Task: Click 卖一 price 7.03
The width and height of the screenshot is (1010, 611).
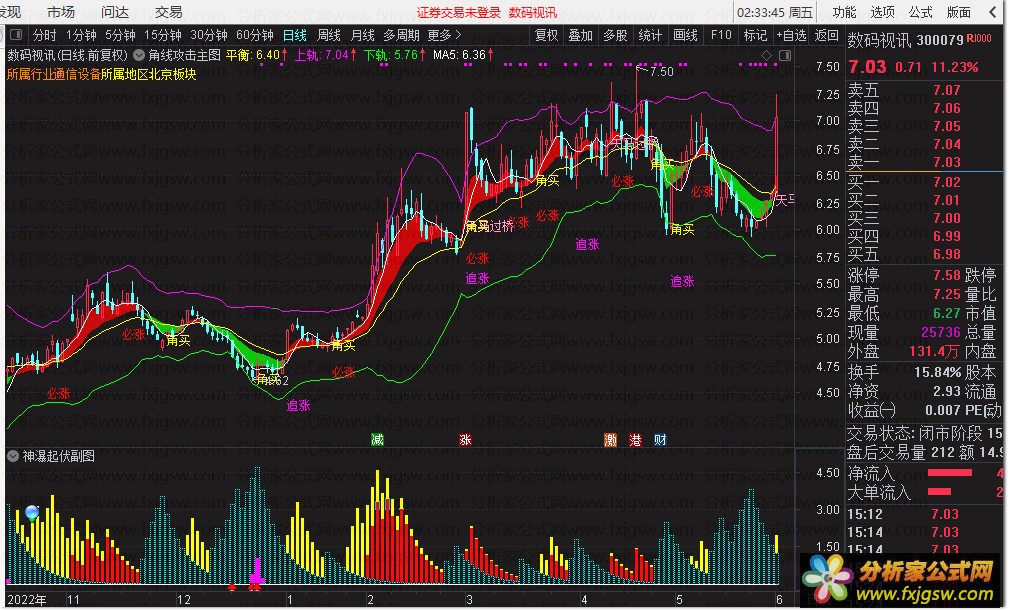Action: point(947,162)
